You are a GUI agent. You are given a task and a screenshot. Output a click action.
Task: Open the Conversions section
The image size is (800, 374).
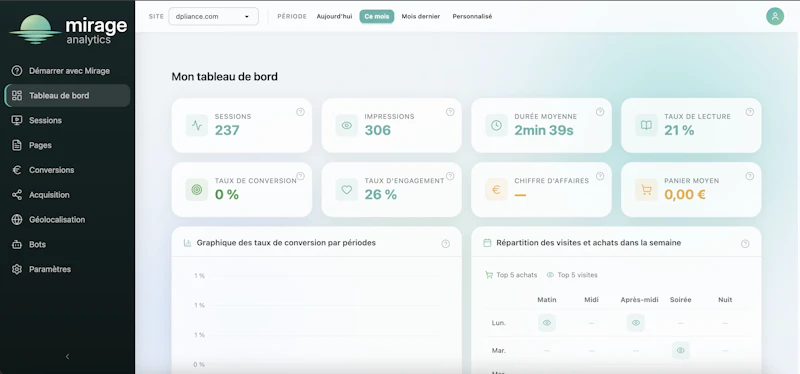(66, 170)
